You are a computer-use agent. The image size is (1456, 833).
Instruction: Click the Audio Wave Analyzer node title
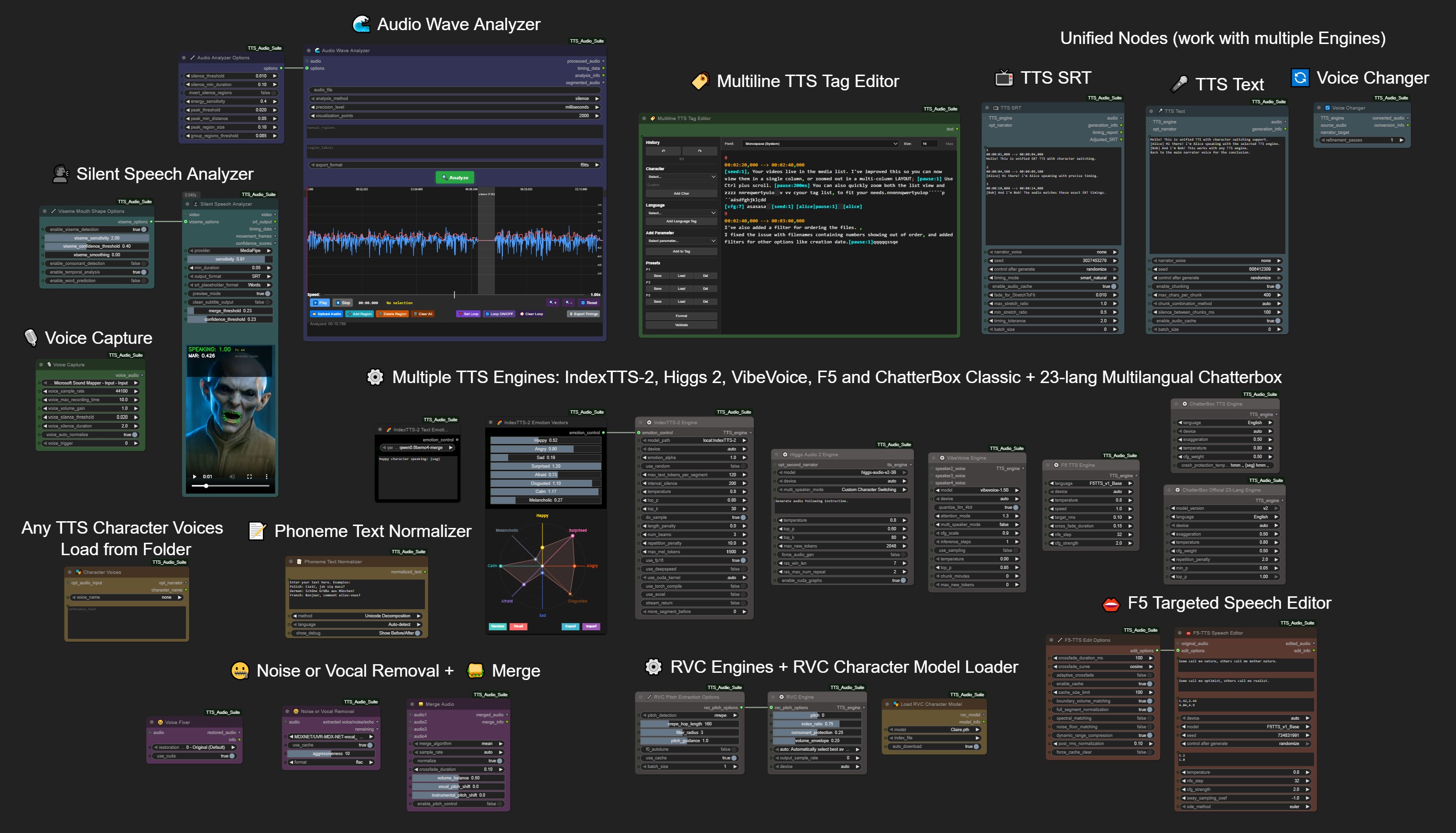tap(346, 50)
